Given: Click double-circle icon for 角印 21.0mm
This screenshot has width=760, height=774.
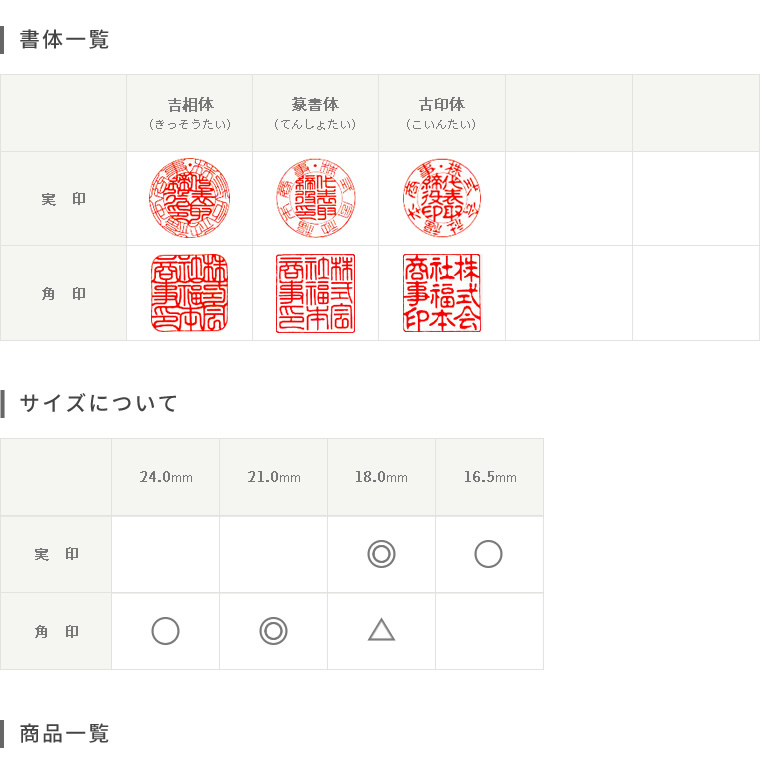Looking at the screenshot, I should click(x=273, y=631).
